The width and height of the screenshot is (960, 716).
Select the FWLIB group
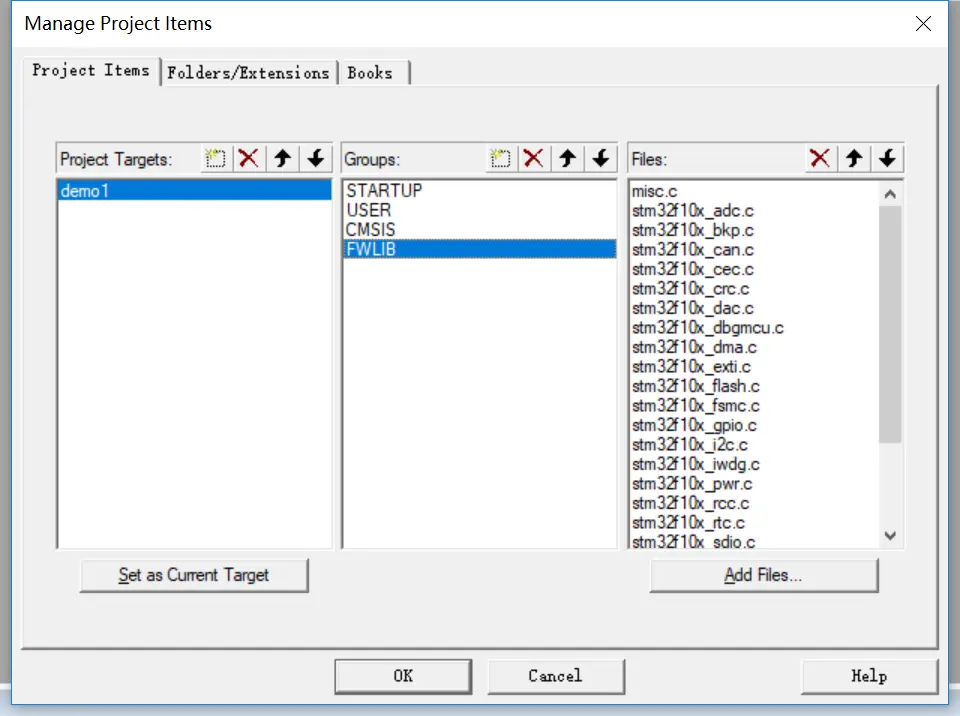click(x=479, y=249)
